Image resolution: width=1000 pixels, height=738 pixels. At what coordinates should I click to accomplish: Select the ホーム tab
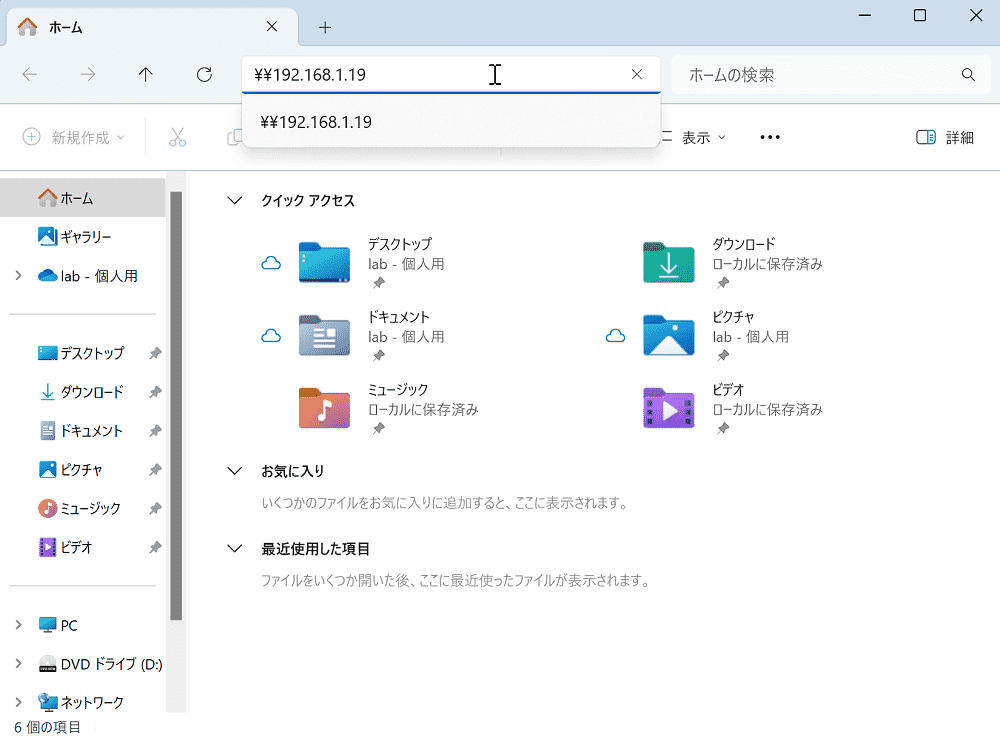pos(152,27)
